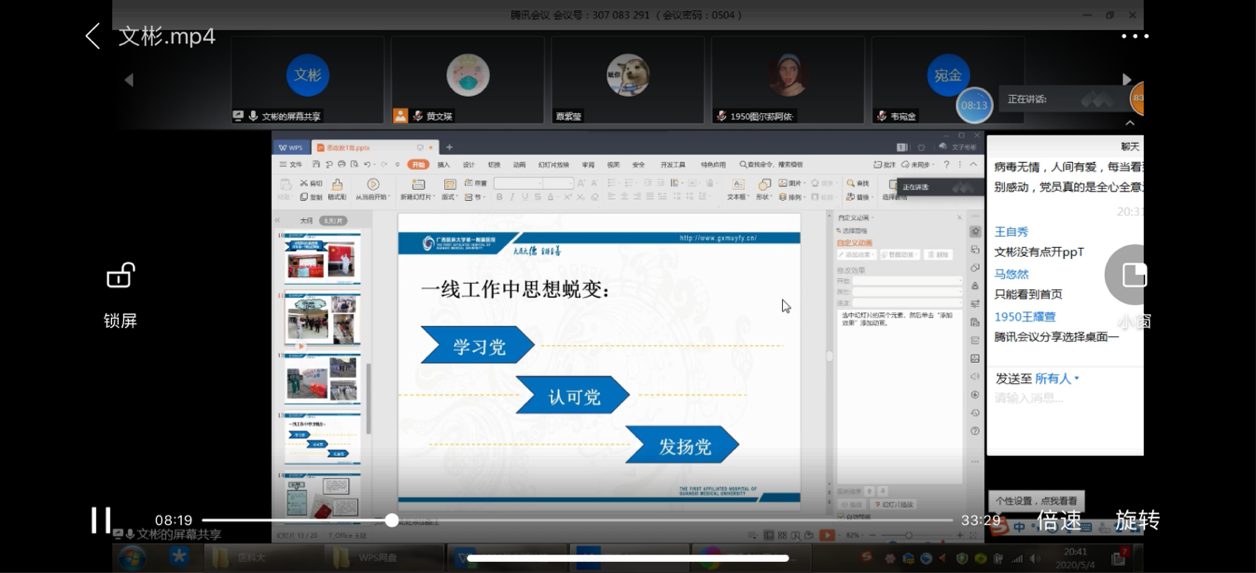1256x573 pixels.
Task: Select the dog-avatar participant tile
Action: tap(628, 80)
